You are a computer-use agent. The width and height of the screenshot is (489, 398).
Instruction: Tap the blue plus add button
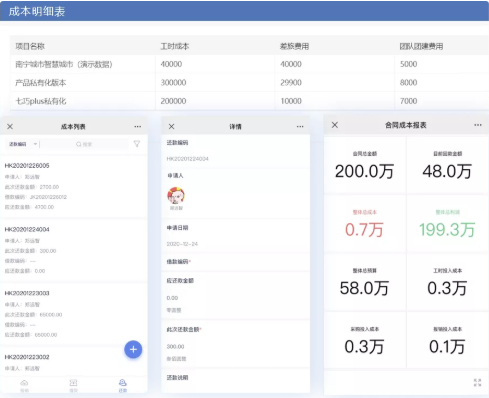133,349
